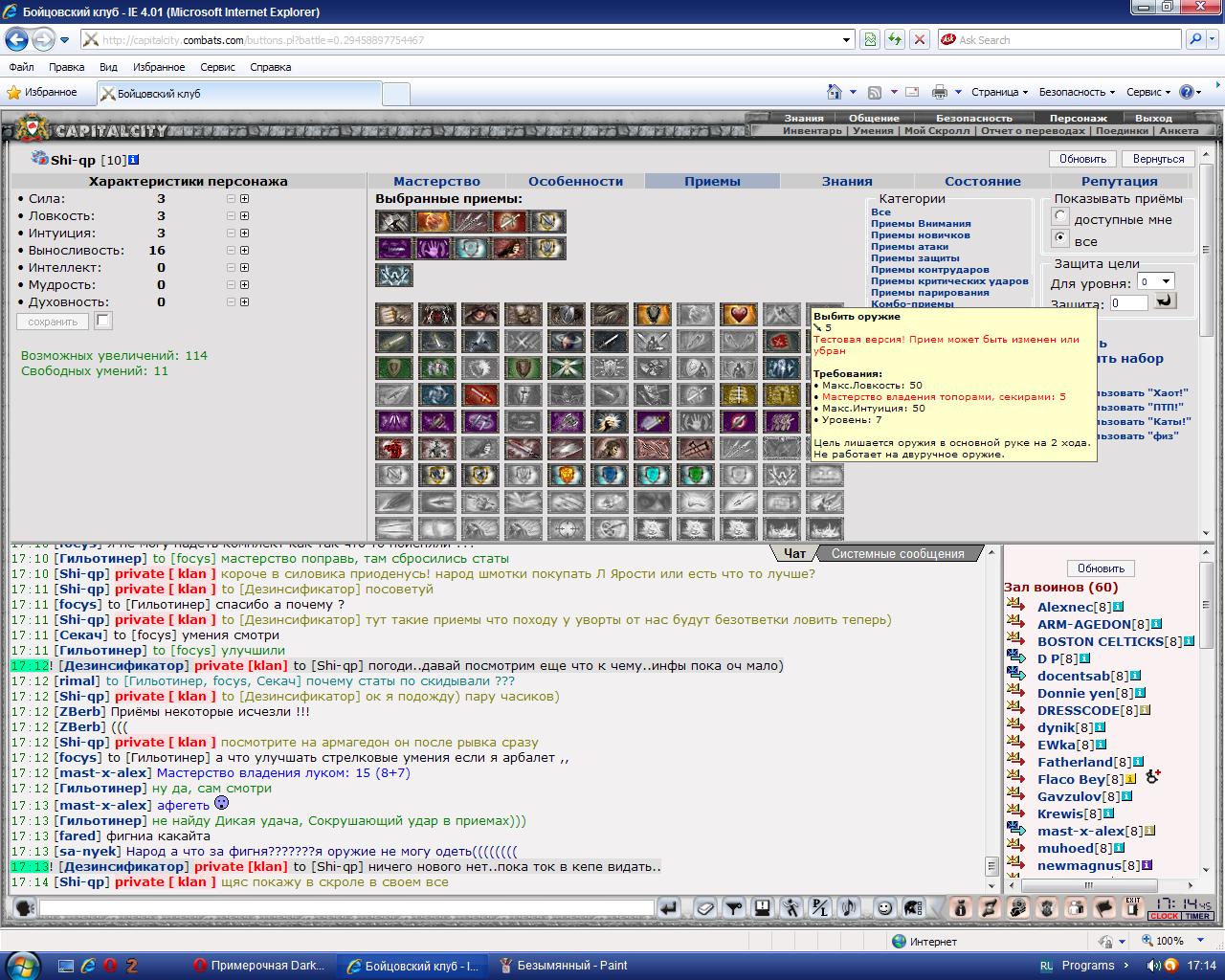
Task: Increase Духовность with its plus button
Action: [x=244, y=302]
